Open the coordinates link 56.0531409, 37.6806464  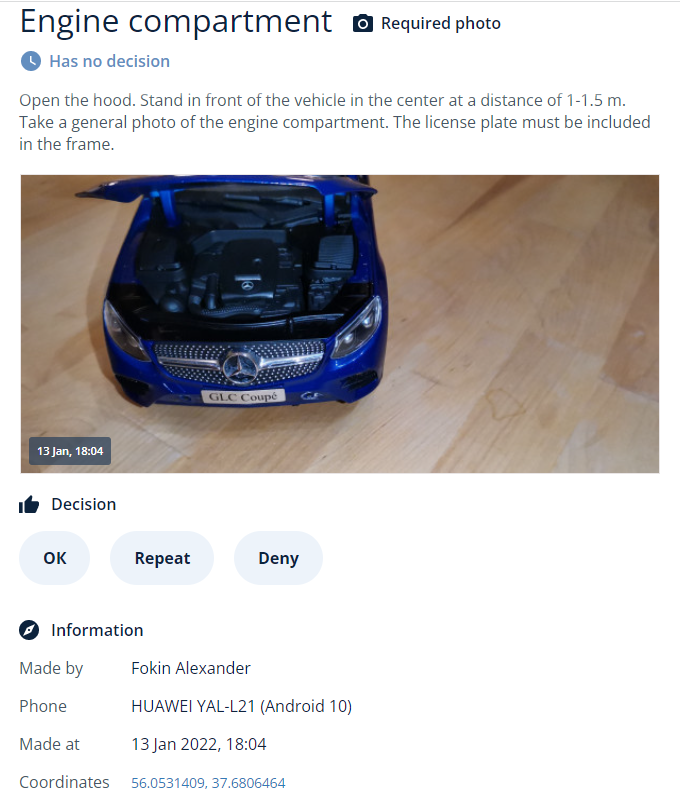(x=208, y=783)
